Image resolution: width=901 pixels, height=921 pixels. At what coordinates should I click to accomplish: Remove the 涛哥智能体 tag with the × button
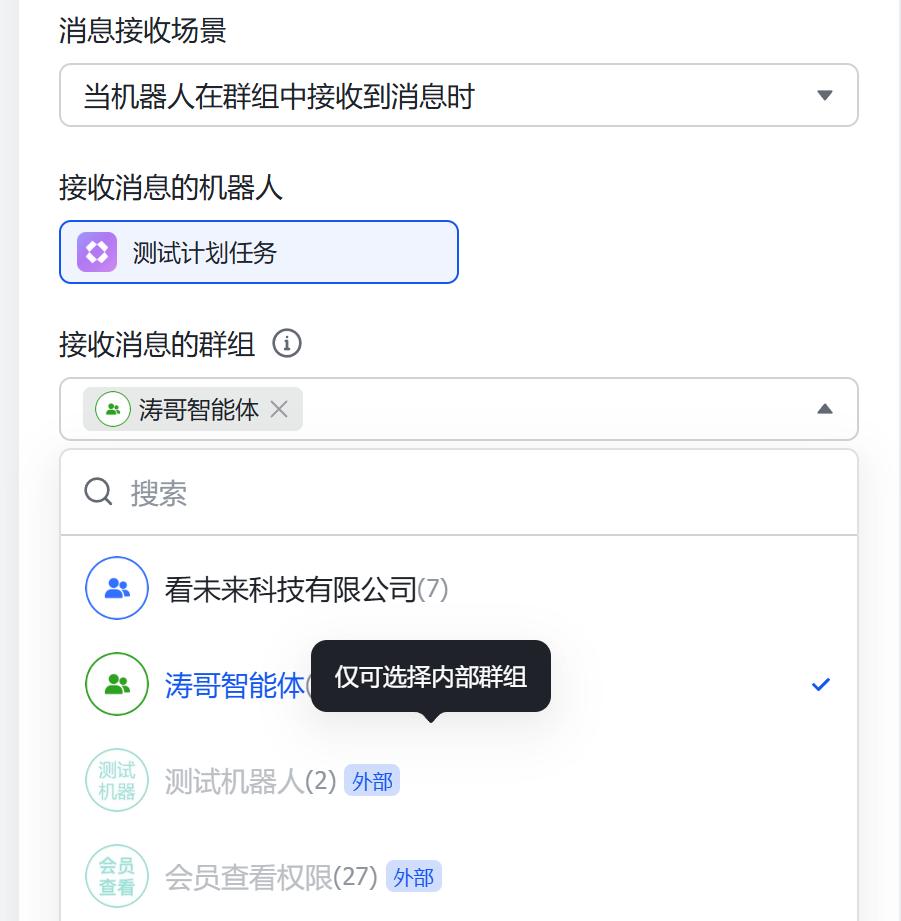coord(279,409)
